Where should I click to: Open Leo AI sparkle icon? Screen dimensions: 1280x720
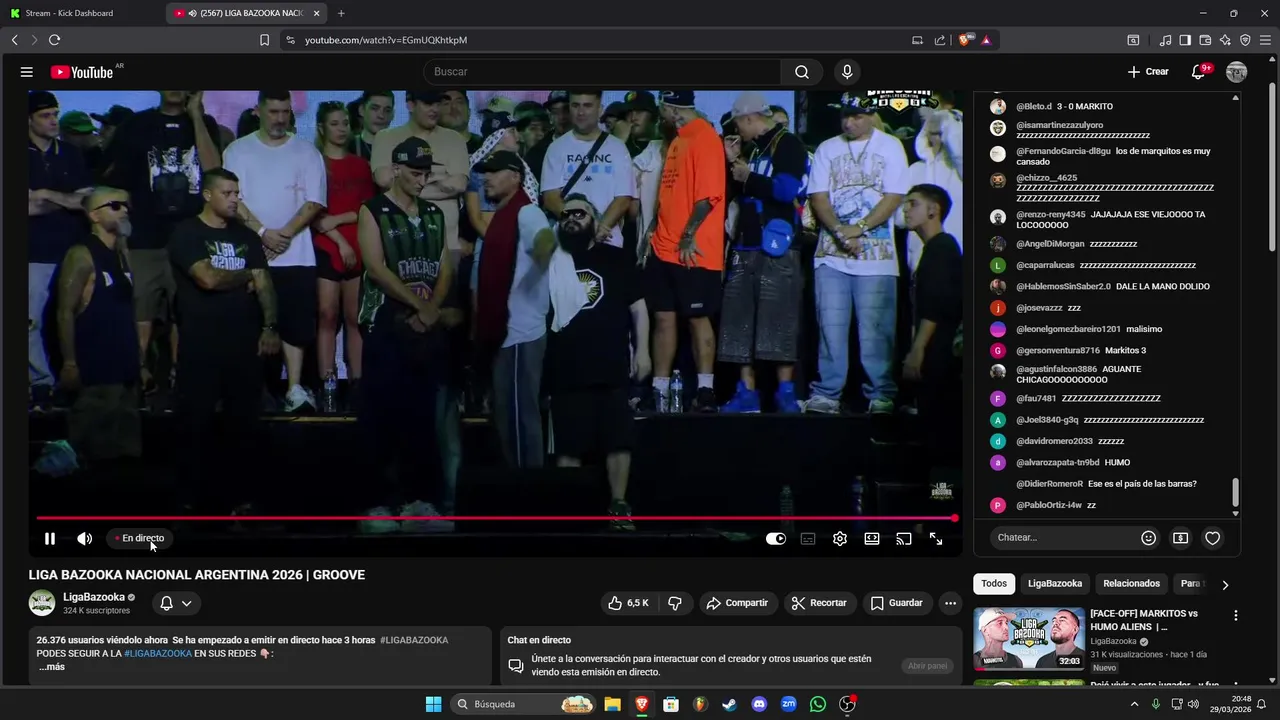[1225, 40]
